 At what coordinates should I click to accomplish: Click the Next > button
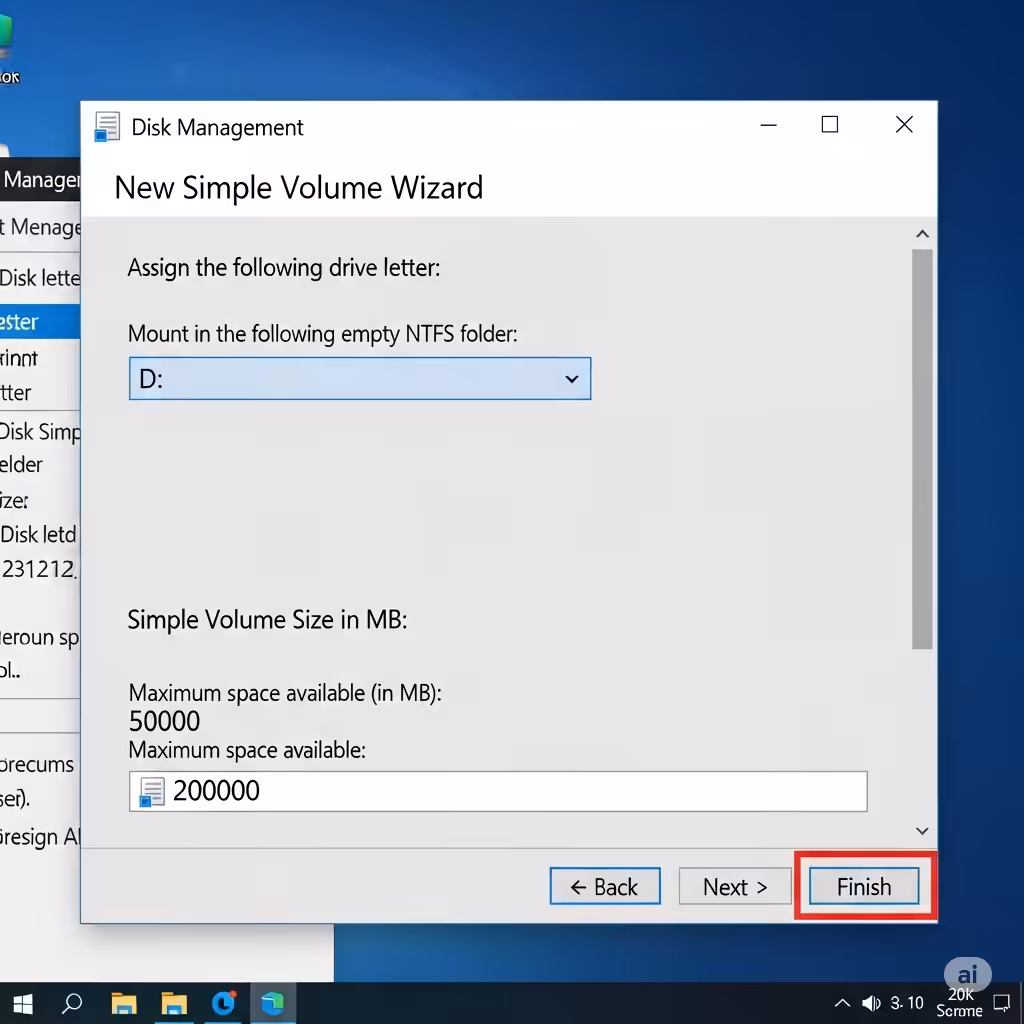[735, 886]
